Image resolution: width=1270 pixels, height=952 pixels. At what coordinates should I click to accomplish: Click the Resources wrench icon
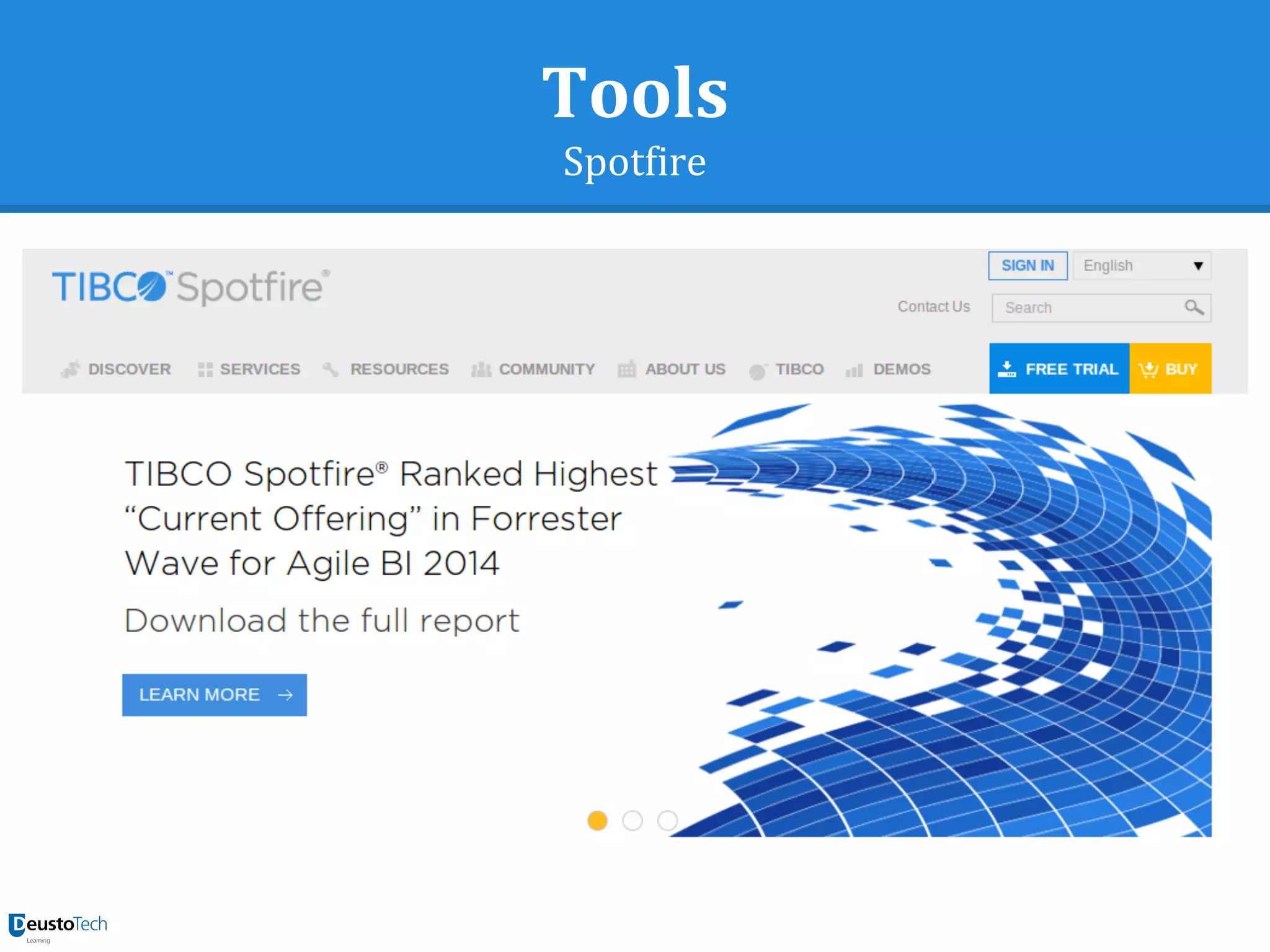[331, 369]
